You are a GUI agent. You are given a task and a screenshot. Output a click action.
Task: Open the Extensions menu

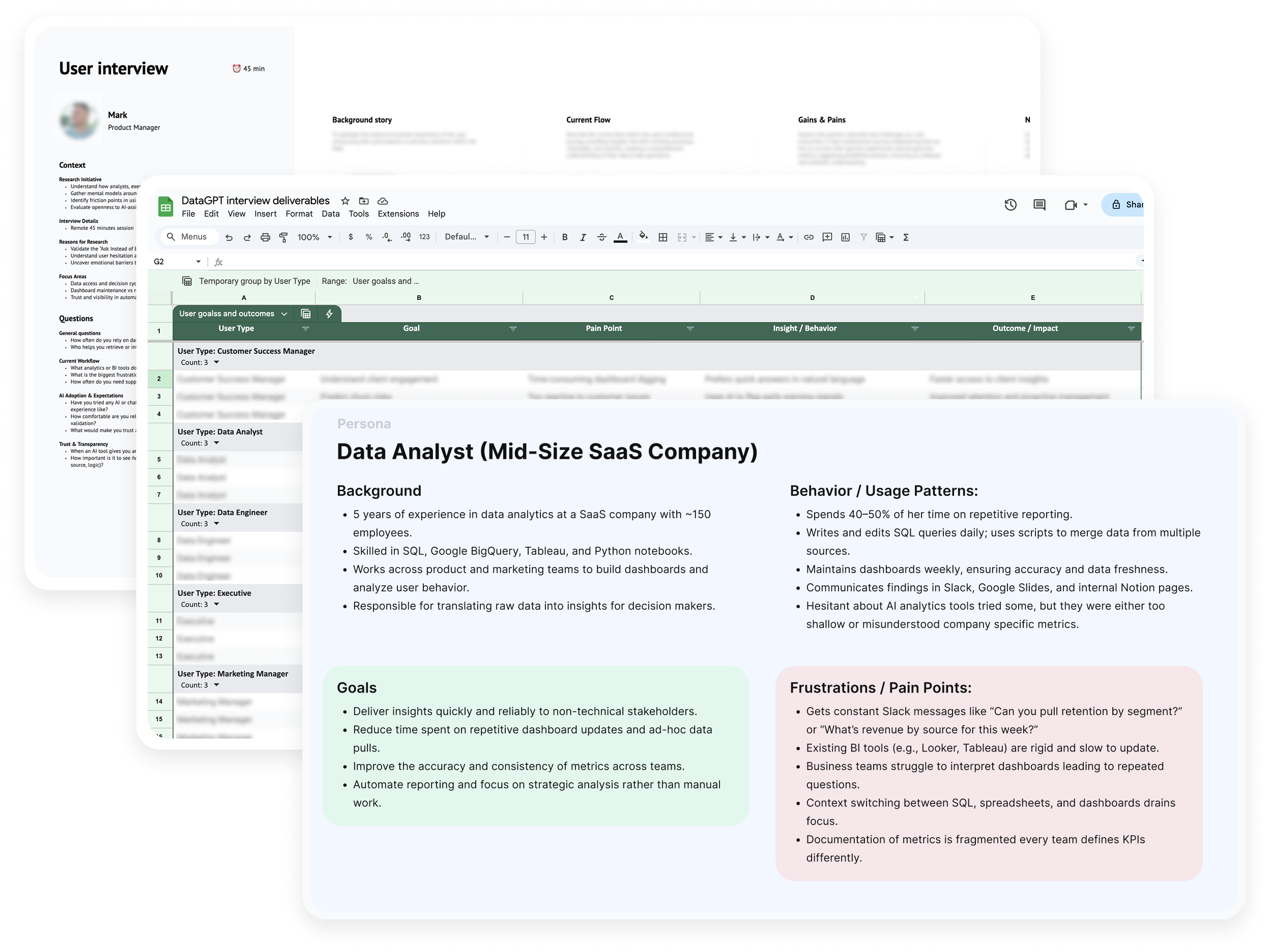point(398,214)
